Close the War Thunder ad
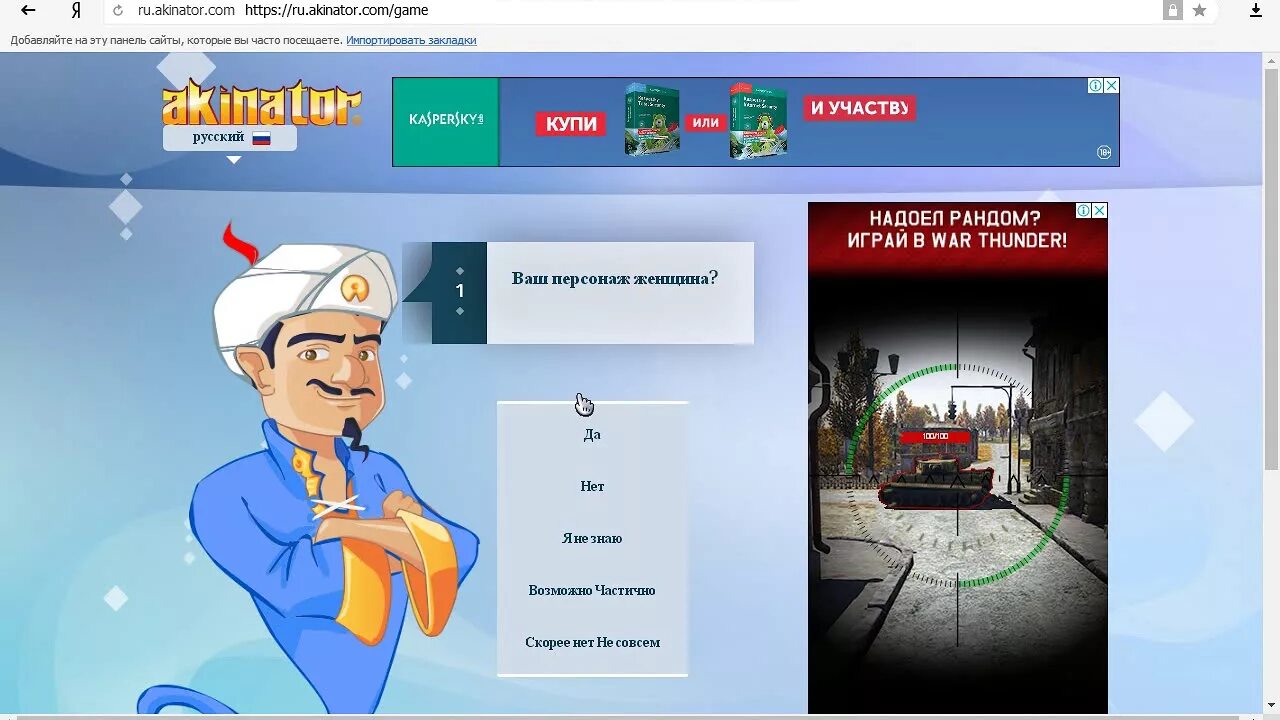Screen dimensions: 1280x720 tap(1099, 211)
